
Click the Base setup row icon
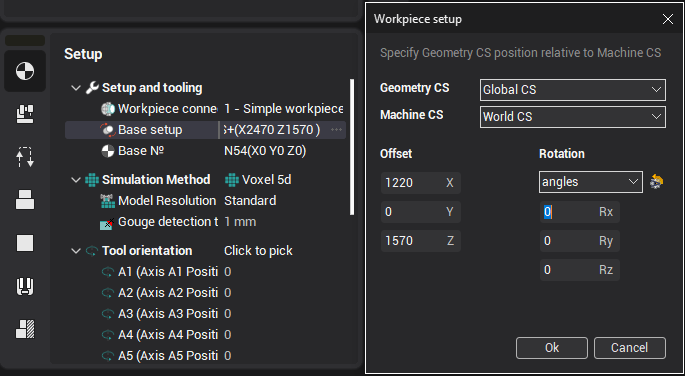click(x=107, y=130)
